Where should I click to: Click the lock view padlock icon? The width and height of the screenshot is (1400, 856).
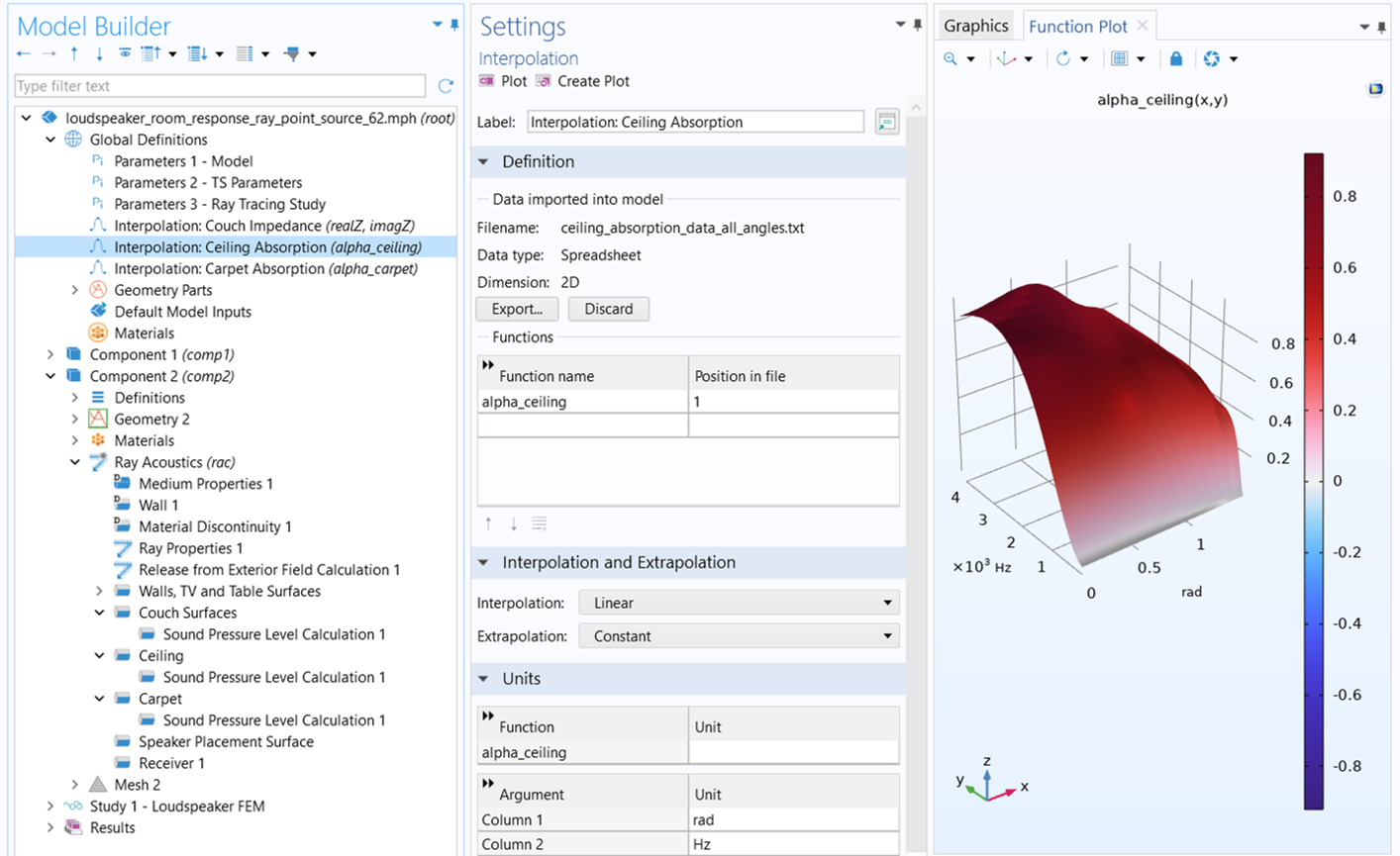[1175, 58]
